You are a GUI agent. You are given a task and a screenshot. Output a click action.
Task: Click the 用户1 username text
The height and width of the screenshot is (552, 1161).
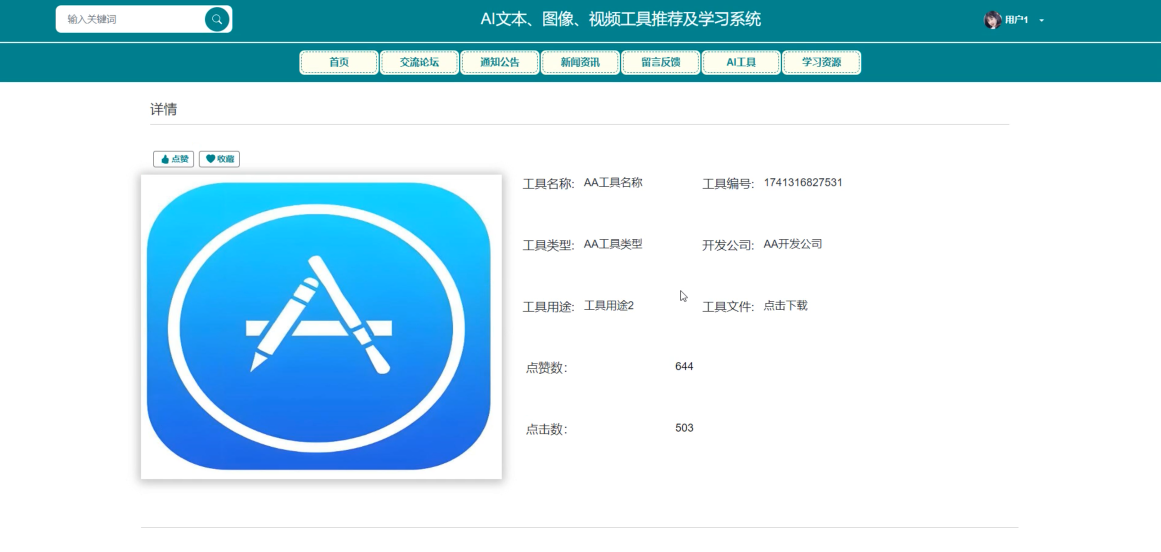1017,21
